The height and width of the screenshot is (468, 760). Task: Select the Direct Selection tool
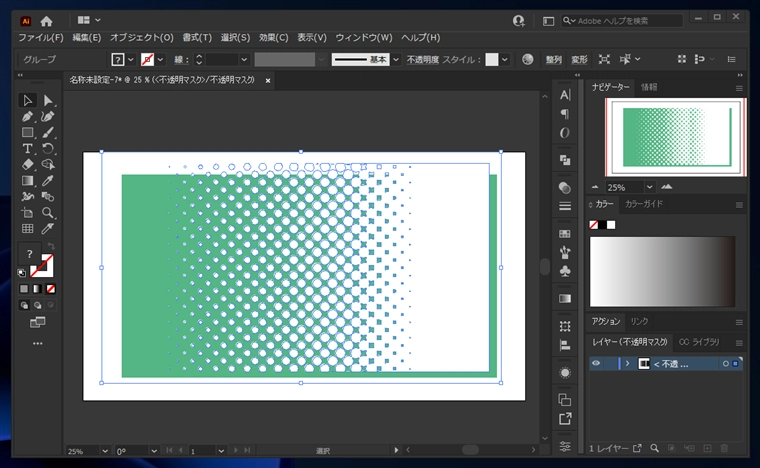click(x=48, y=100)
